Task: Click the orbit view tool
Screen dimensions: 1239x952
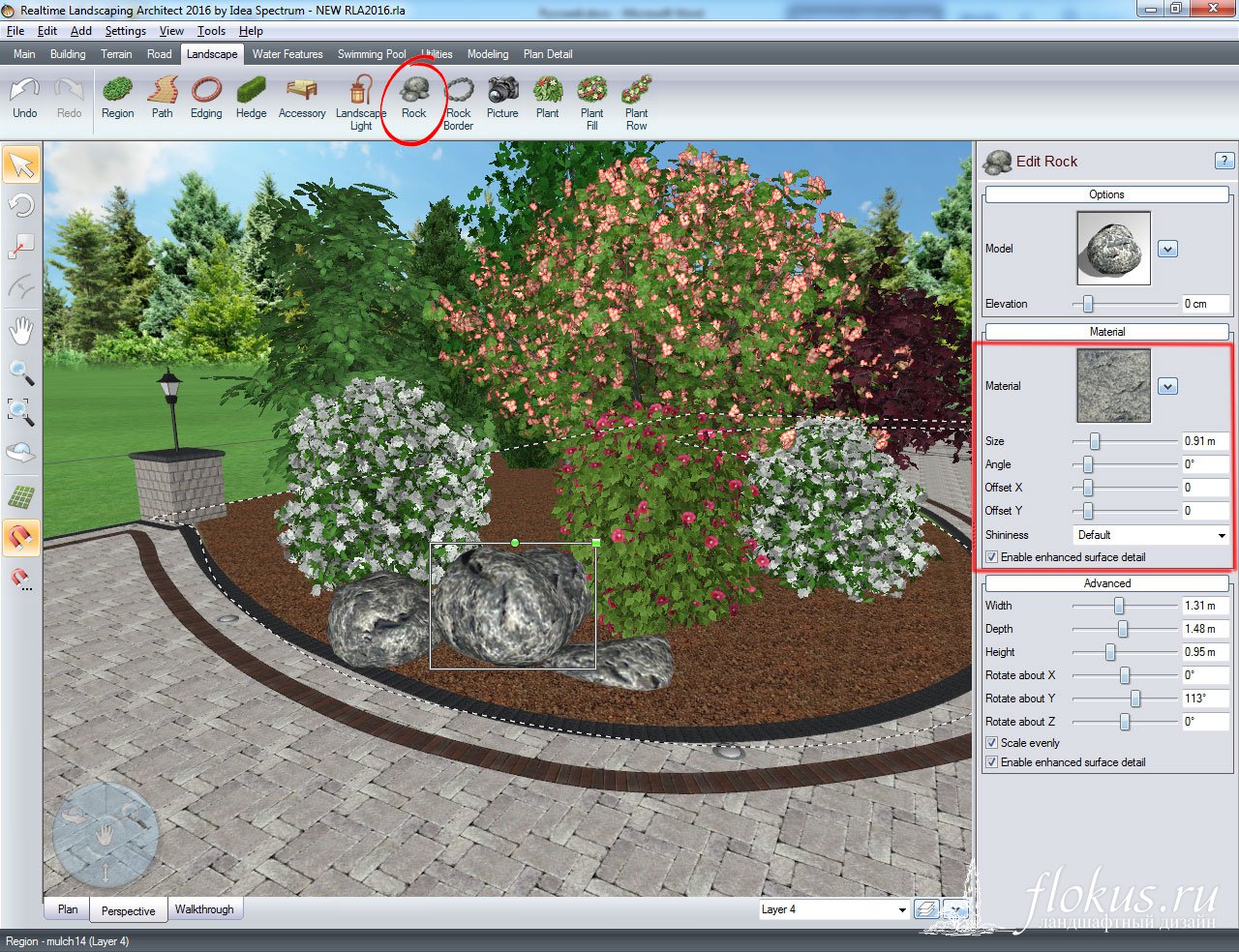Action: [x=21, y=454]
